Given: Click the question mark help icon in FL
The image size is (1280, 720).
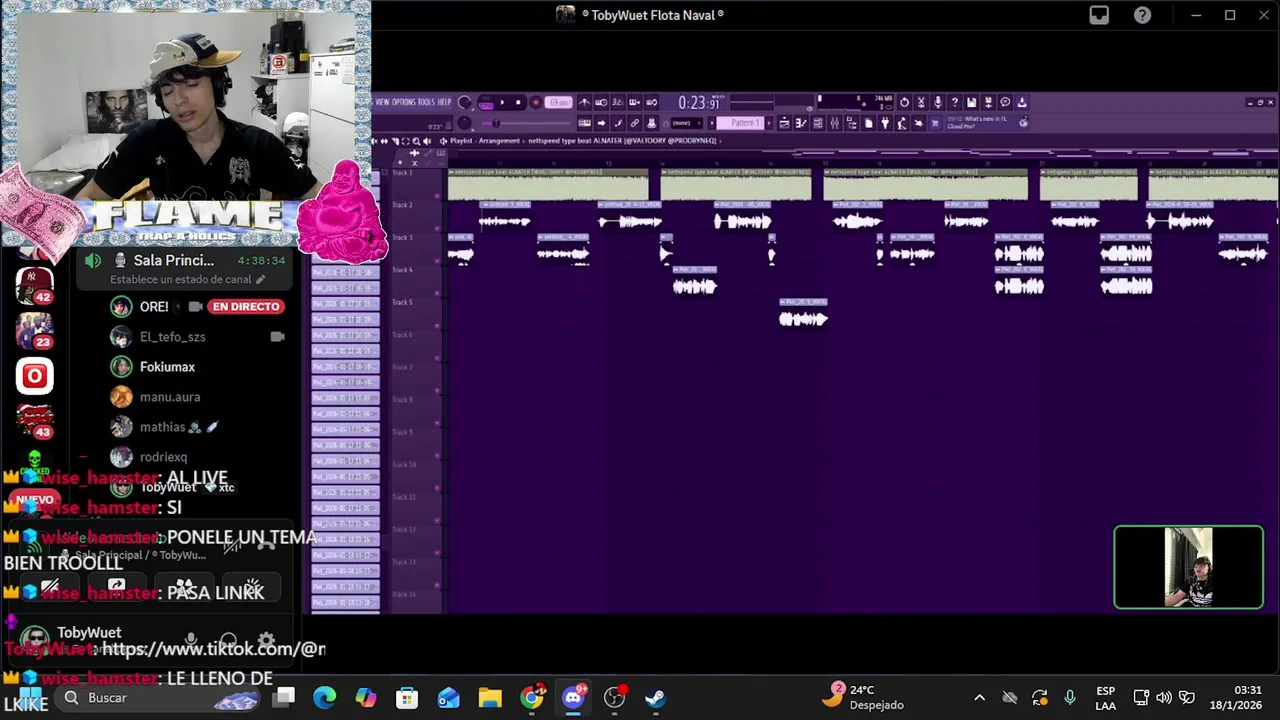Looking at the screenshot, I should (x=955, y=102).
